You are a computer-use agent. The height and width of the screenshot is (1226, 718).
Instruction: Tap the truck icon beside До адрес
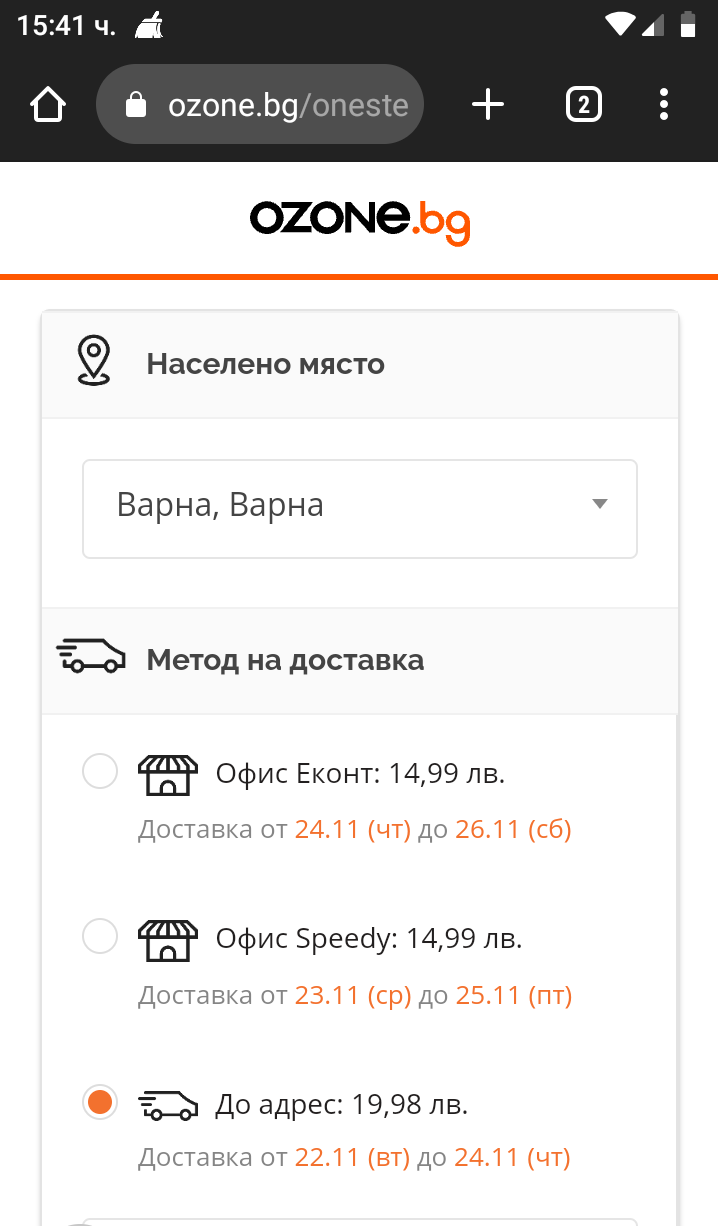(168, 1104)
